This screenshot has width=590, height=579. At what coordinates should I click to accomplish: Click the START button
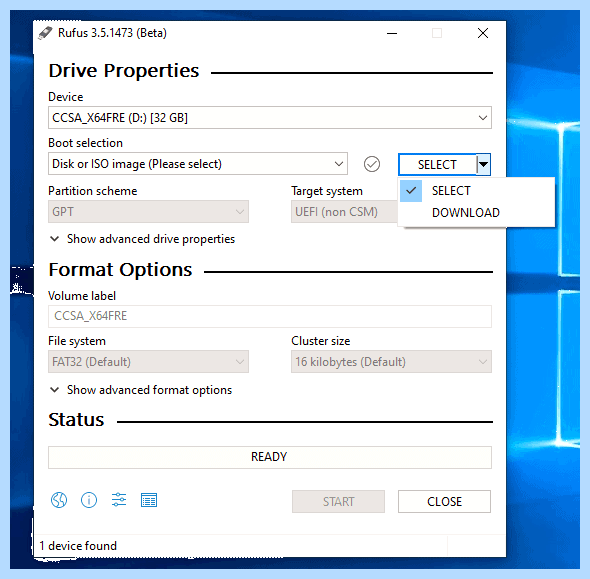point(338,501)
